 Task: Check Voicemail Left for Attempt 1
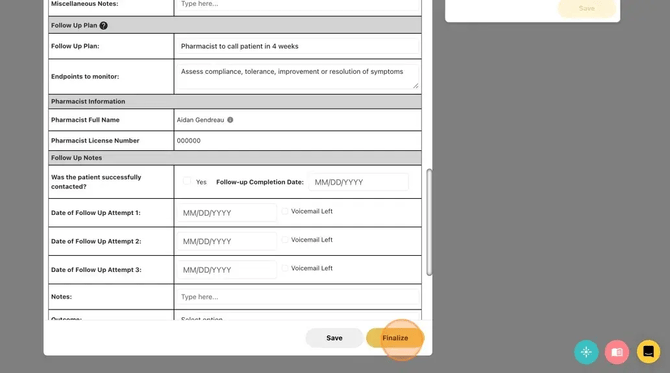tap(285, 211)
